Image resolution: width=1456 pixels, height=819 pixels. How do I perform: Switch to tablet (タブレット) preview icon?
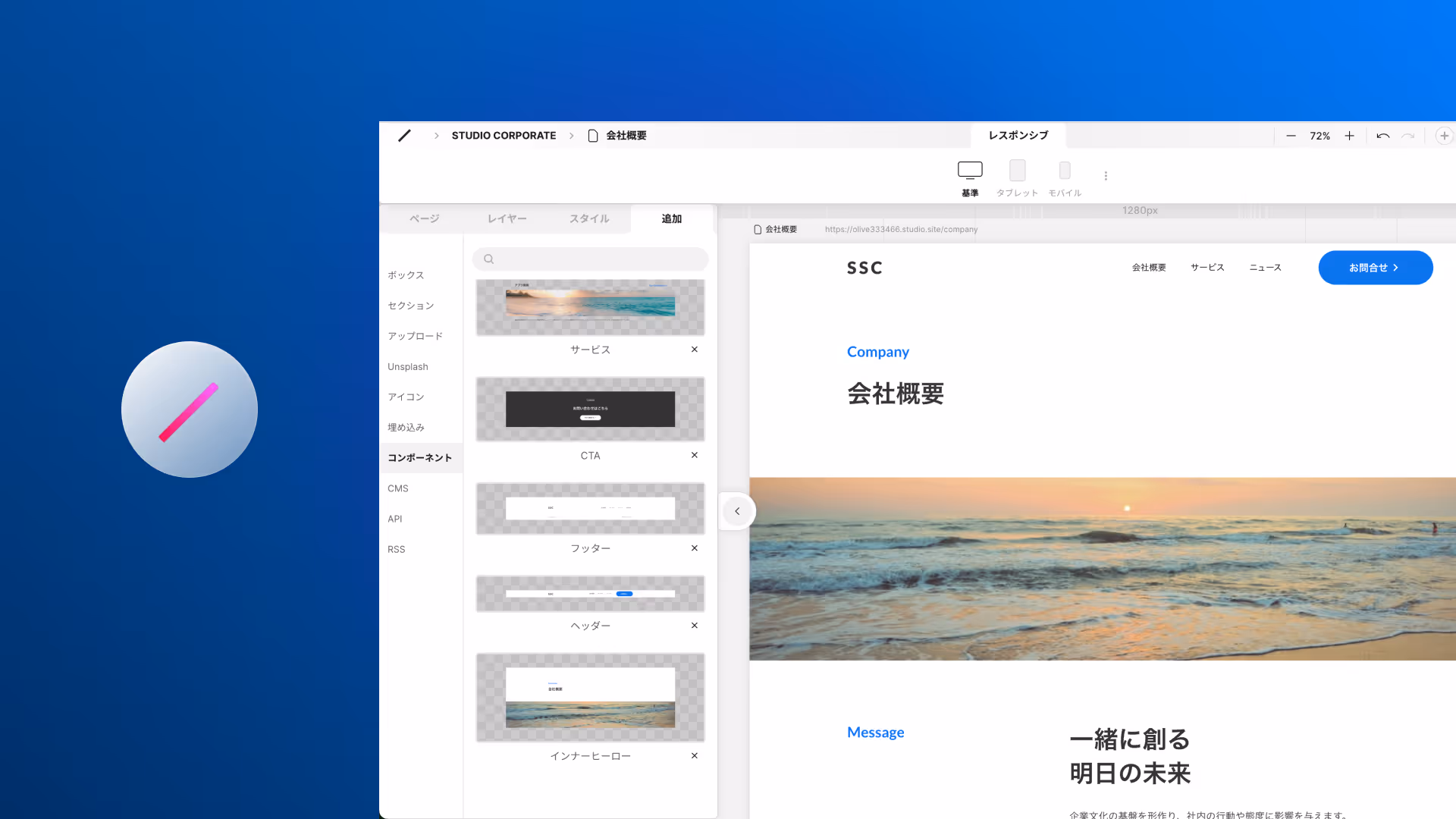1017,171
